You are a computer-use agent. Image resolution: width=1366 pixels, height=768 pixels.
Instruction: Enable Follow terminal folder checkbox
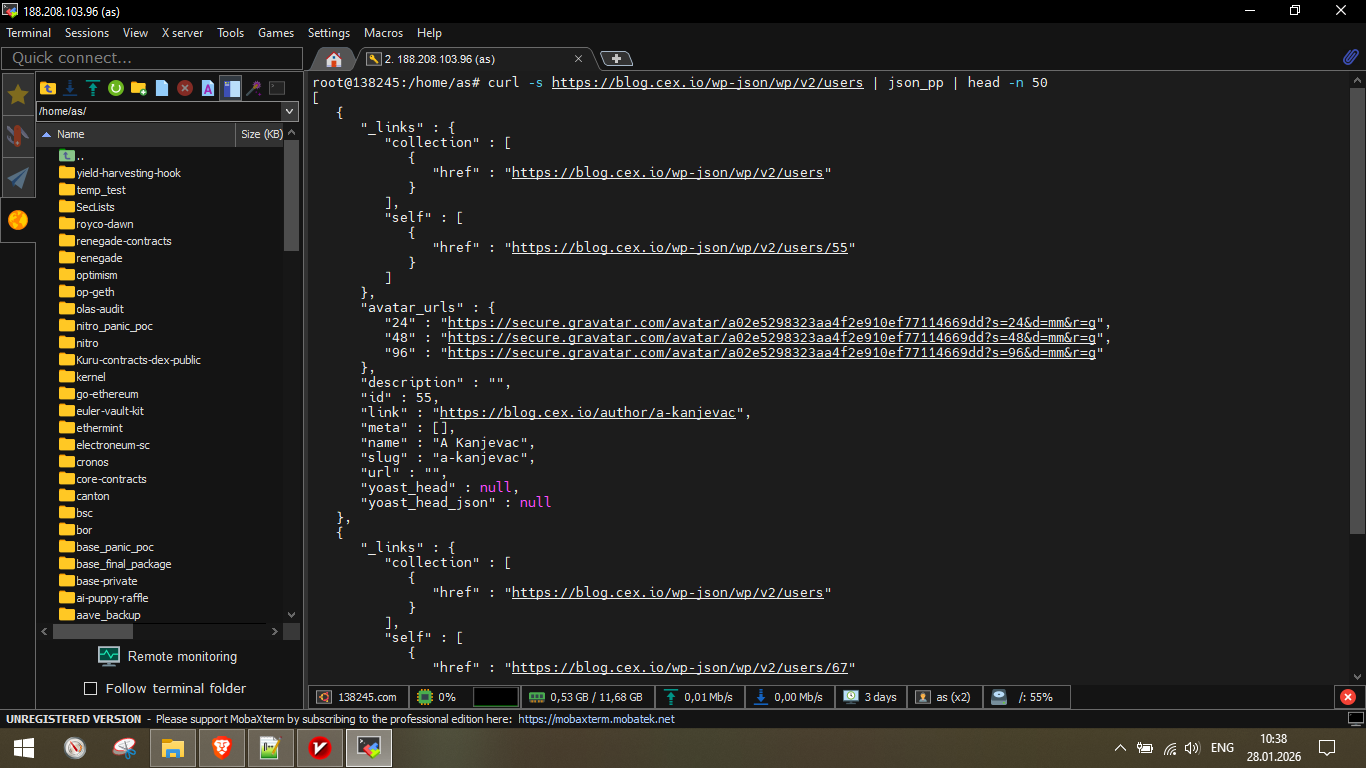click(x=91, y=688)
